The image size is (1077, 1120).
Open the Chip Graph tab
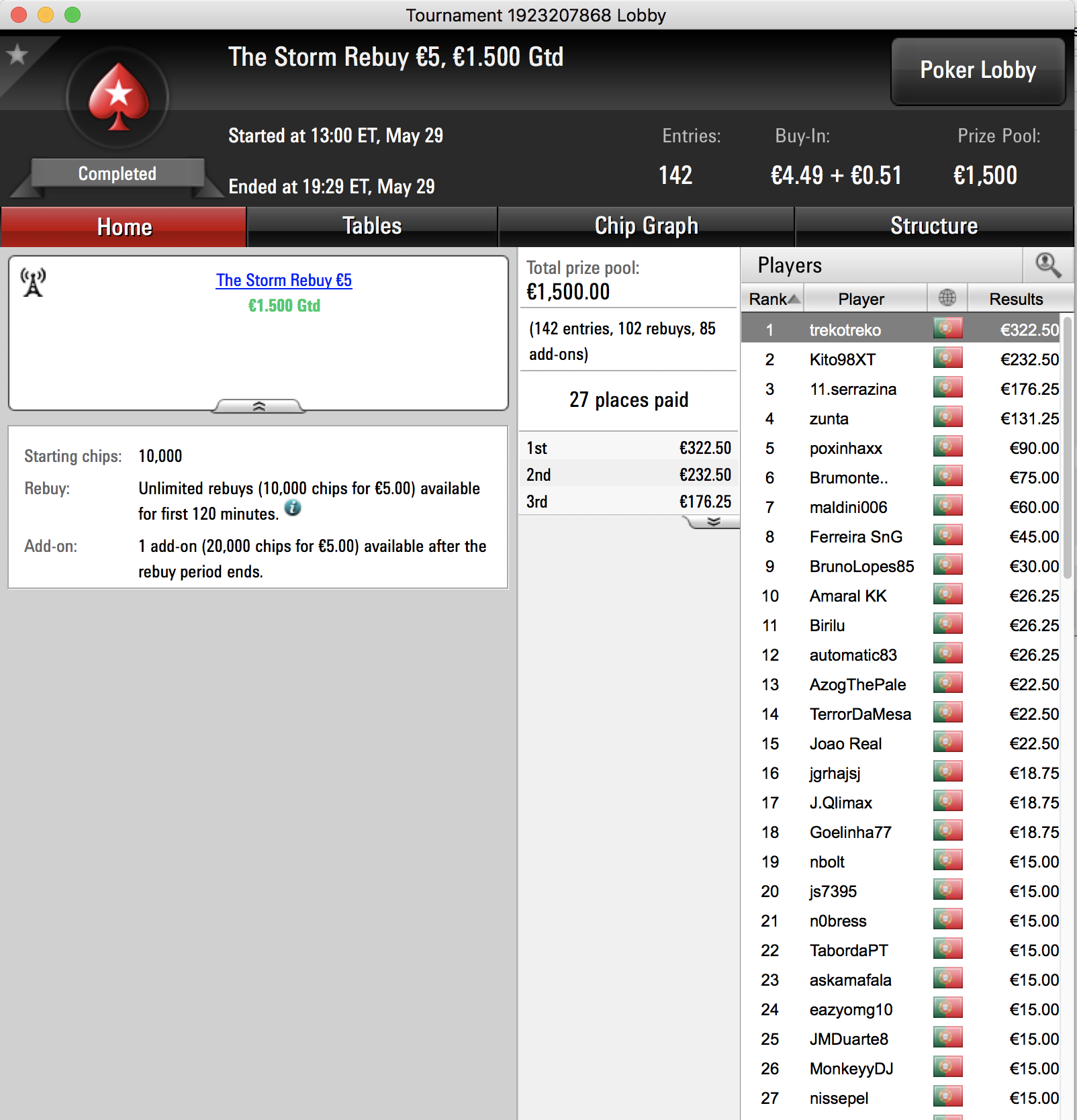click(646, 226)
